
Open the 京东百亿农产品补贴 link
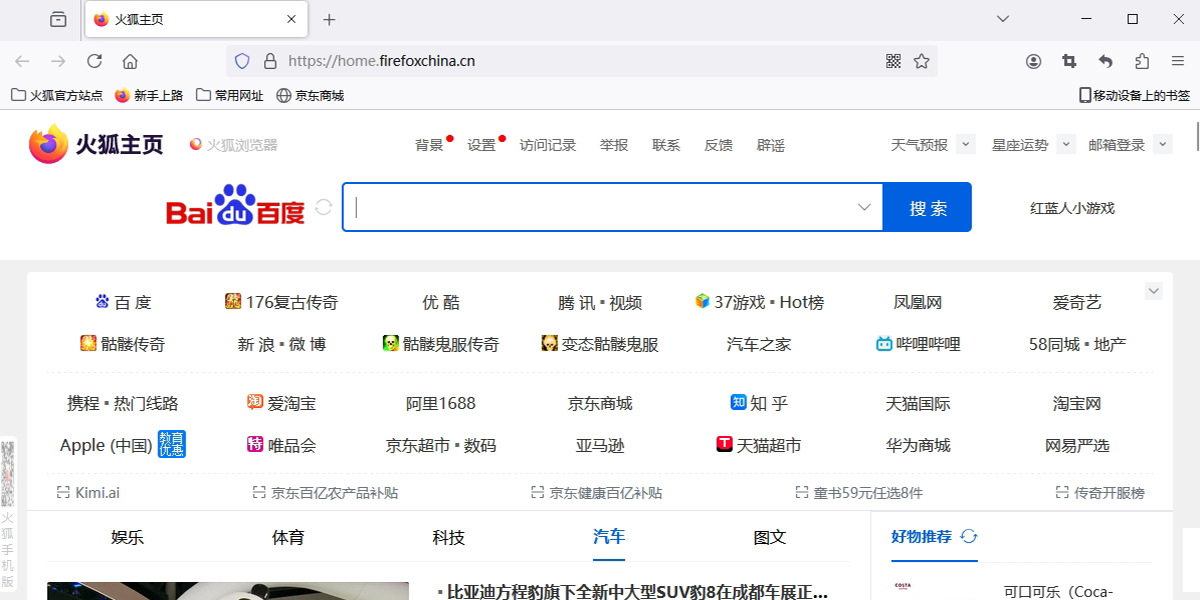[x=325, y=493]
